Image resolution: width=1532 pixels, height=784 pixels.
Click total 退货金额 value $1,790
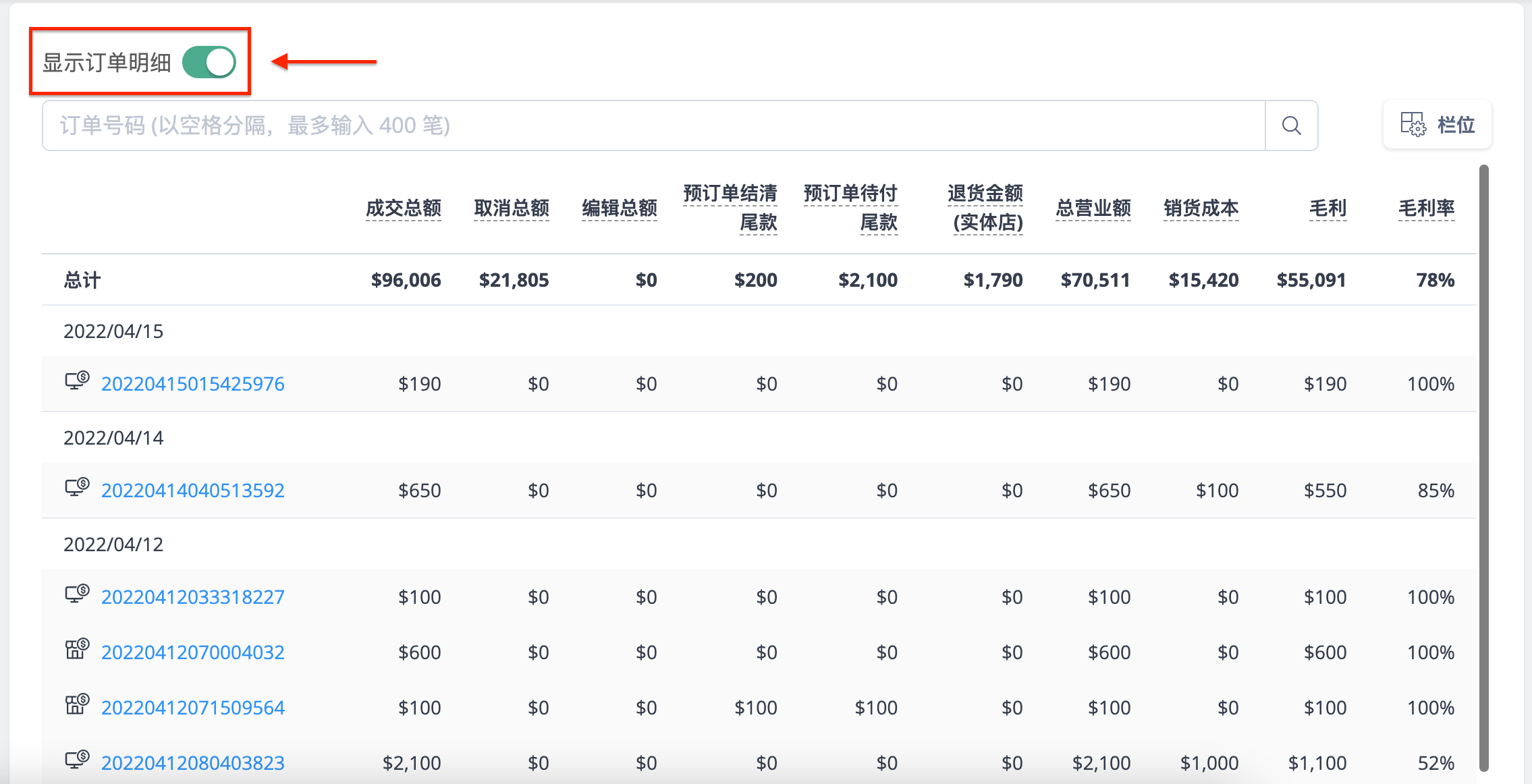click(993, 280)
